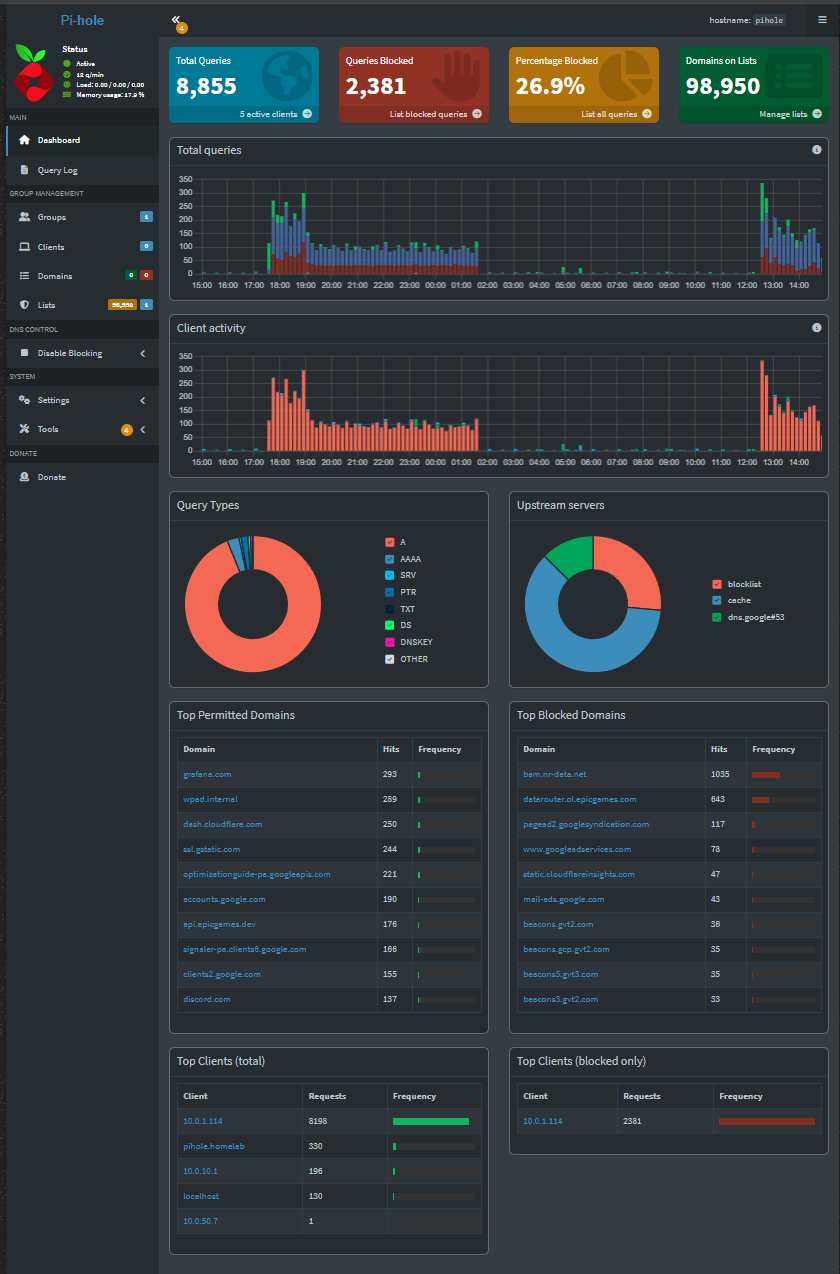Open the datarouter.ol.epicgames.com blocked domain link

[x=580, y=799]
